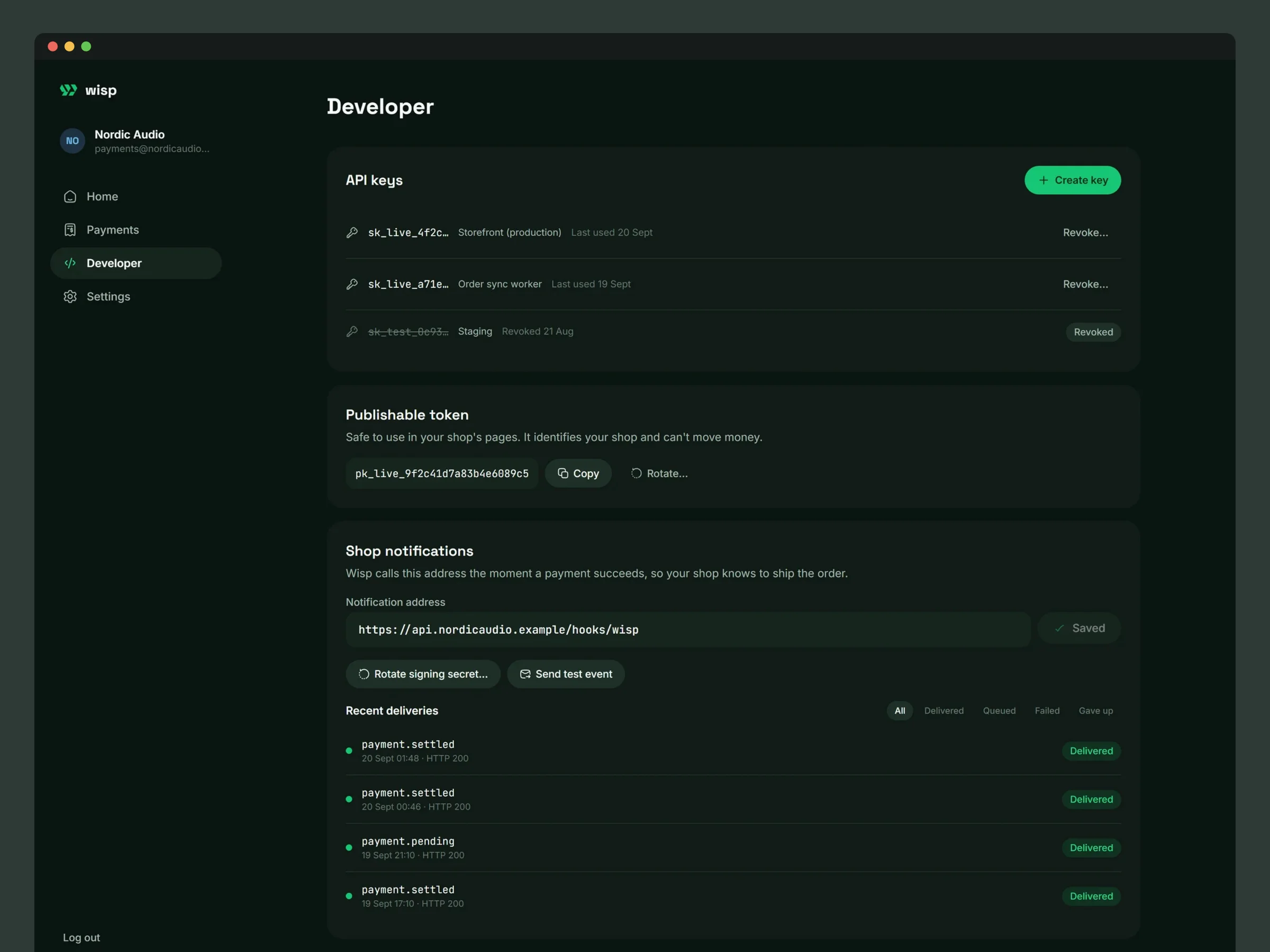Click Revoked badge on Staging key

(1093, 332)
